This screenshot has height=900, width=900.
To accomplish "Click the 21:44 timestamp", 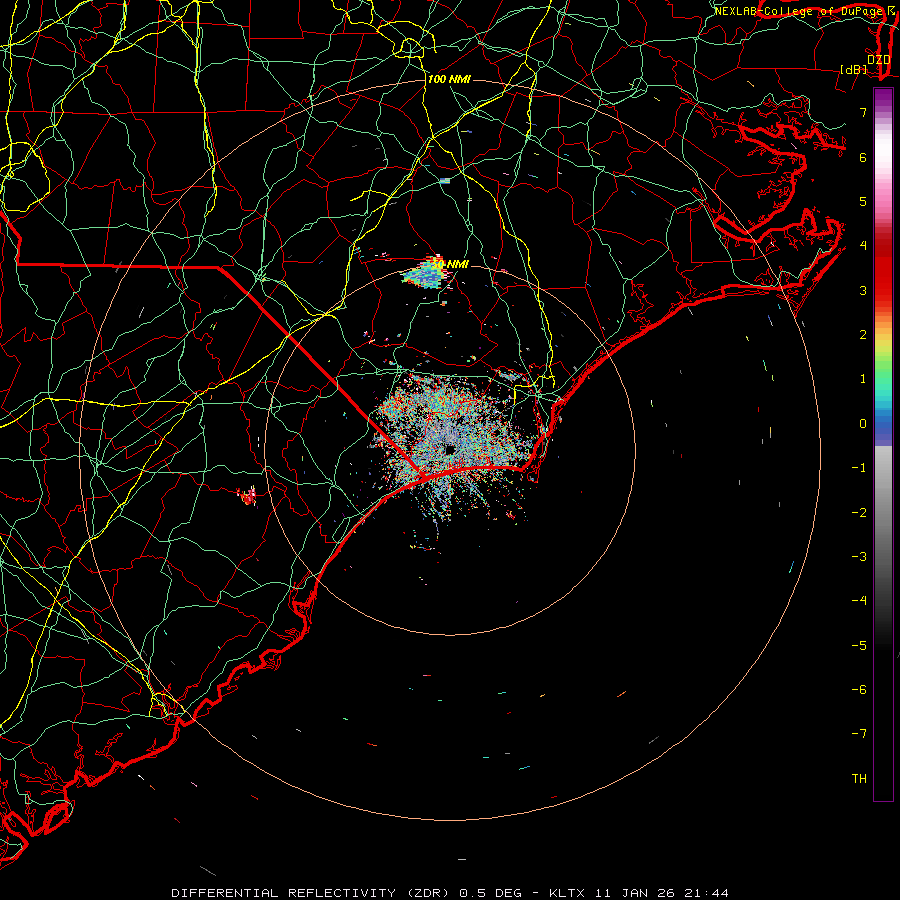I will (x=706, y=893).
